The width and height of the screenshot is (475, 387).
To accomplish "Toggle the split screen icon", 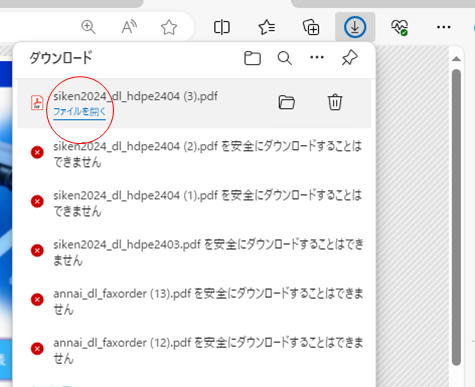I will pyautogui.click(x=222, y=27).
